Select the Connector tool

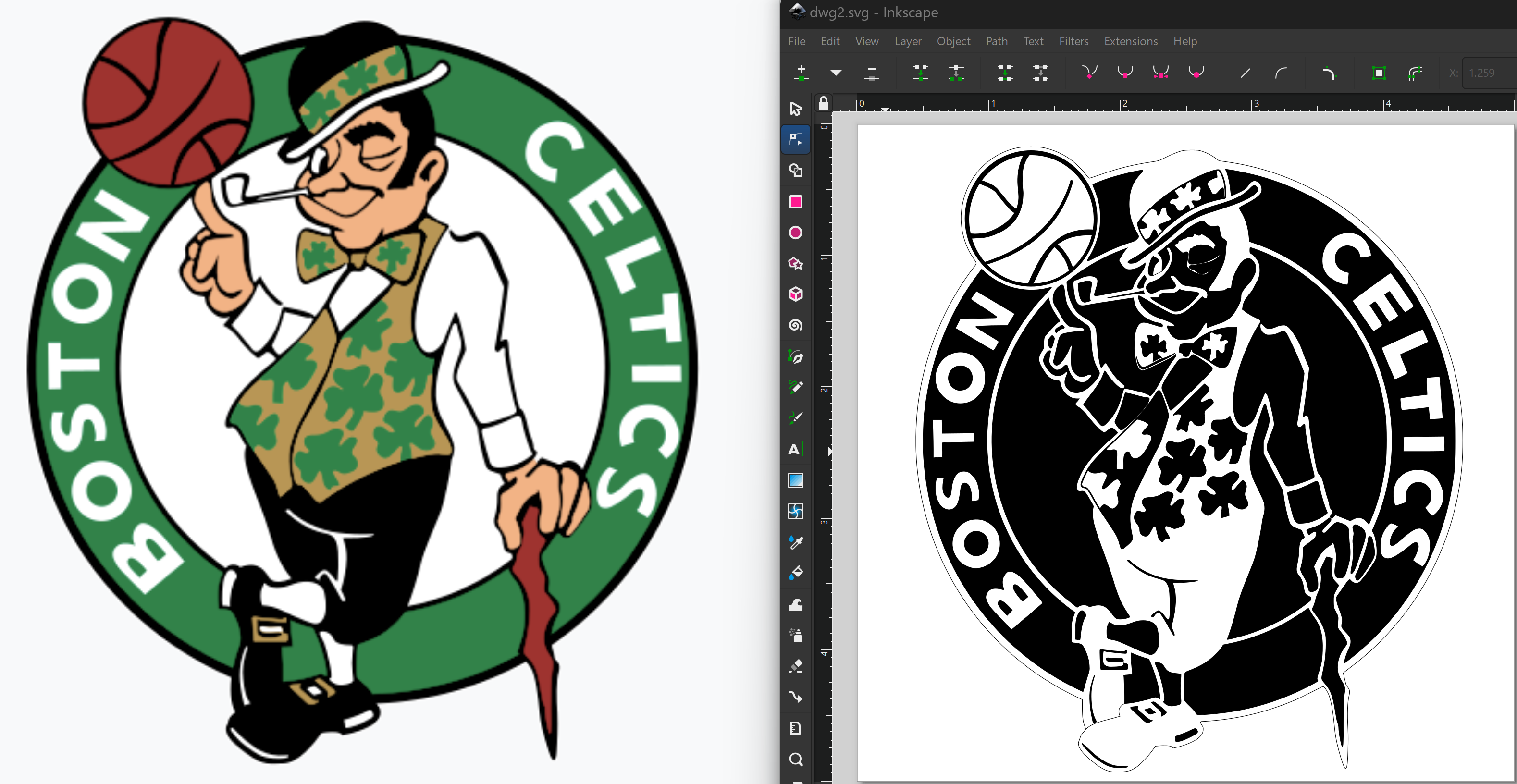tap(796, 697)
